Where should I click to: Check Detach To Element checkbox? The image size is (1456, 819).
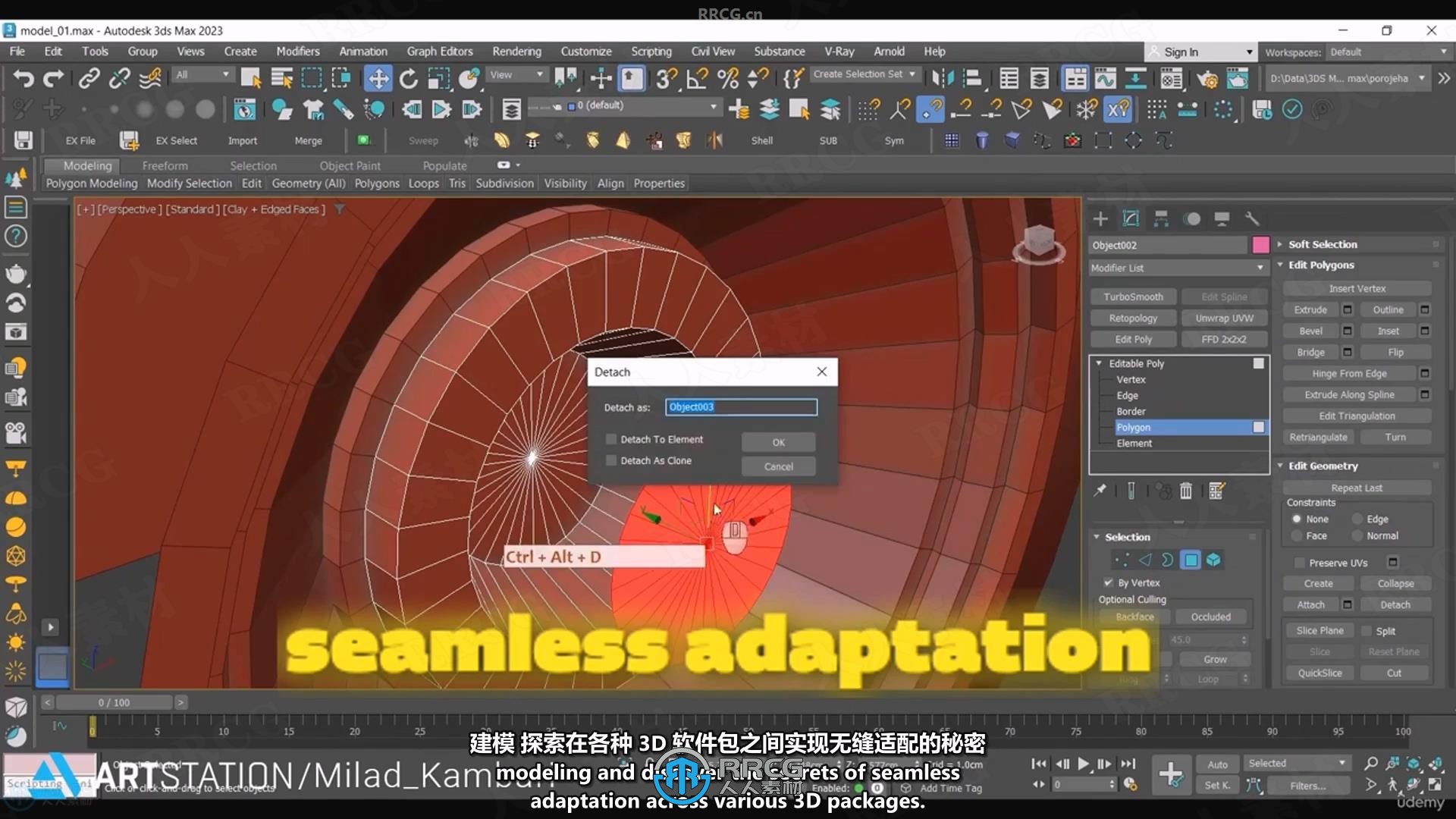point(610,439)
